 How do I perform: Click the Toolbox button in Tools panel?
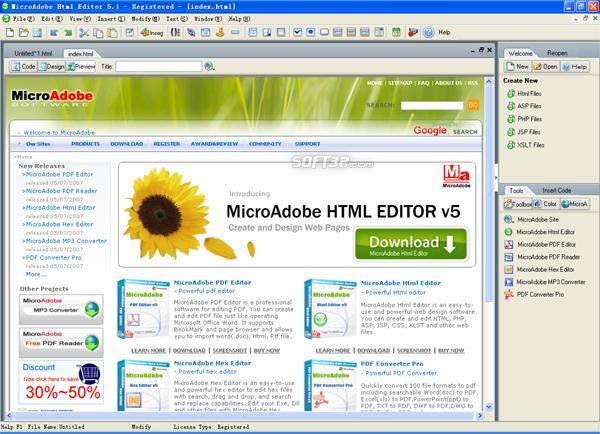tap(517, 204)
